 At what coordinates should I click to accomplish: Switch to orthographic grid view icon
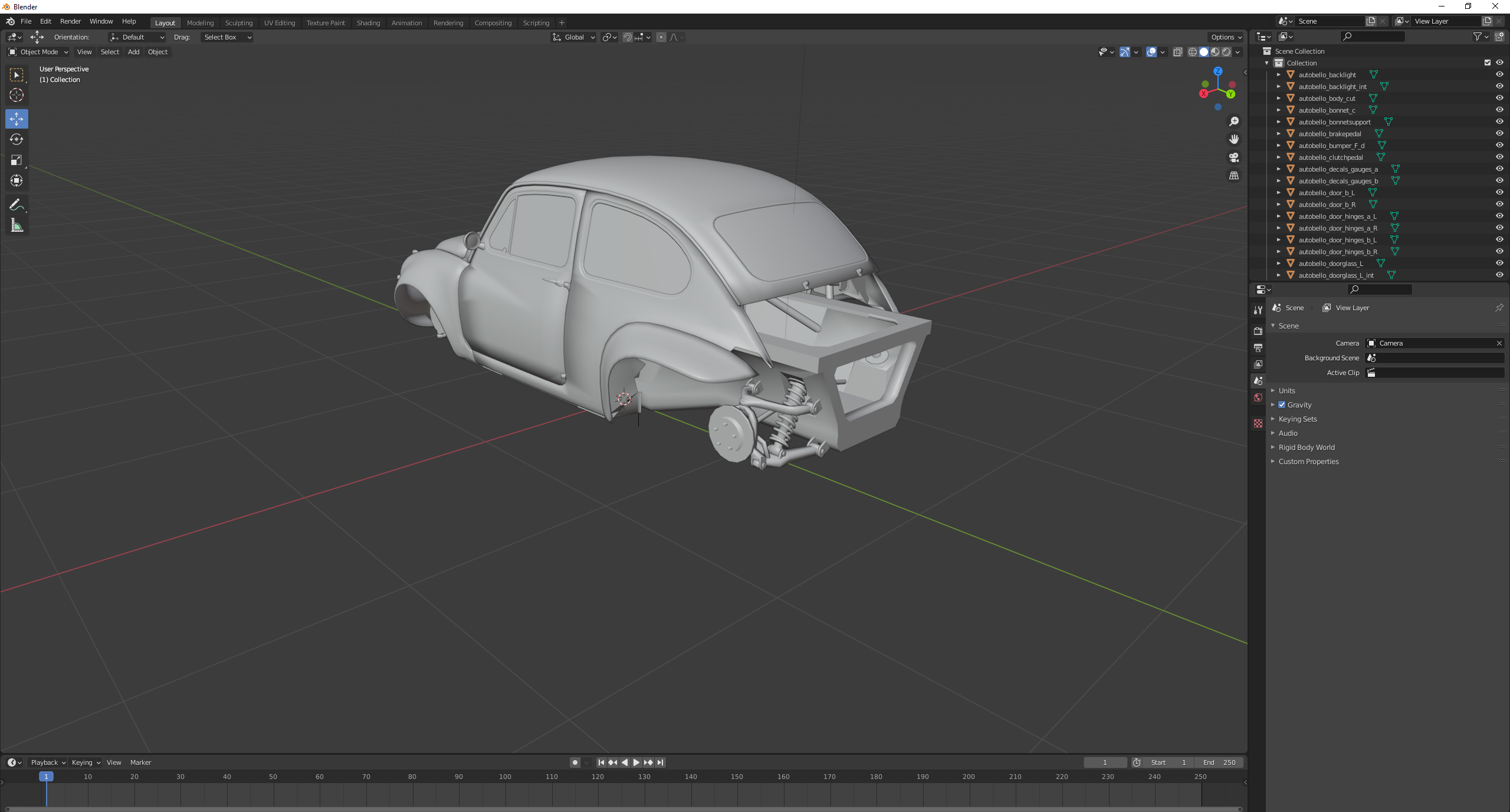[x=1233, y=176]
